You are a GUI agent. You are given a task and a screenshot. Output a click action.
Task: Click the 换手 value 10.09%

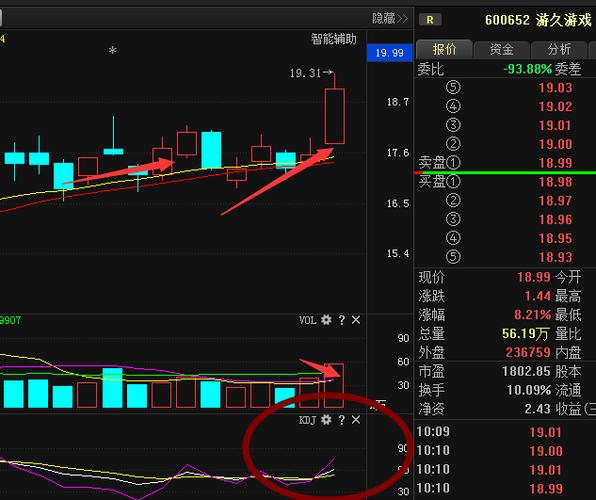[x=529, y=390]
